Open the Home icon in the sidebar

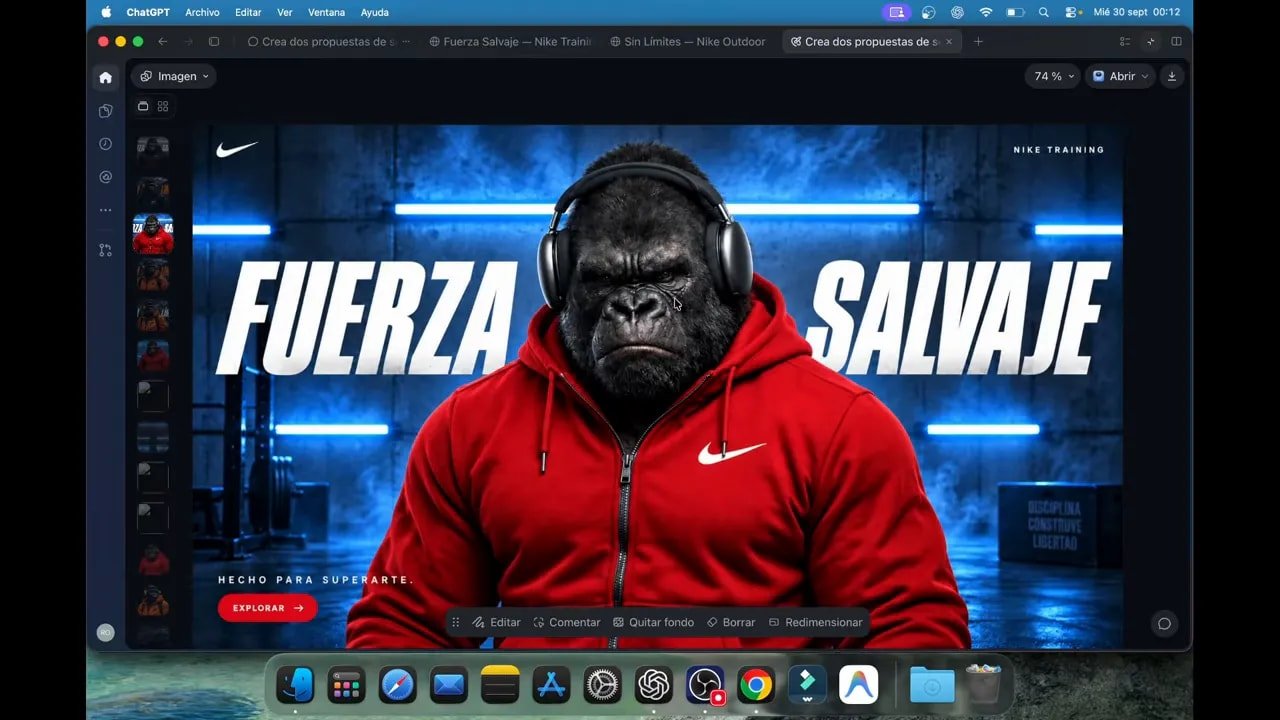(105, 77)
